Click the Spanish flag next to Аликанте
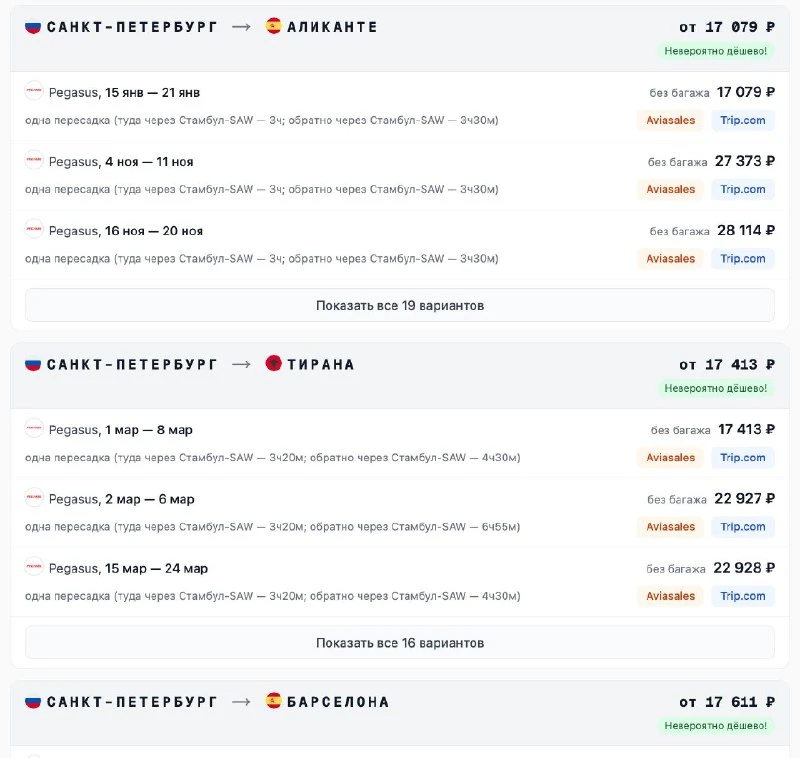This screenshot has width=800, height=758. (273, 26)
